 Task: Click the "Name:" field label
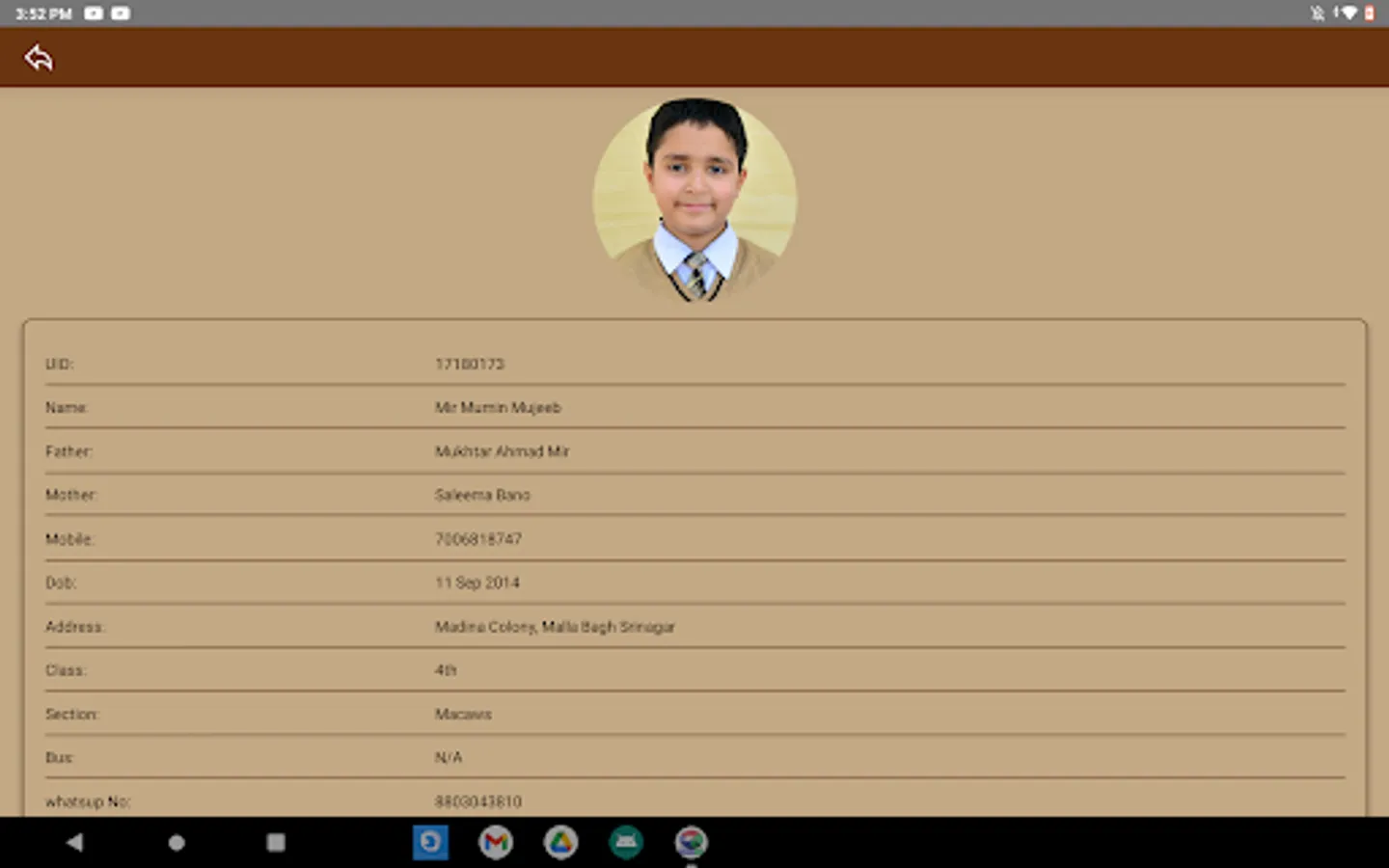pyautogui.click(x=67, y=408)
